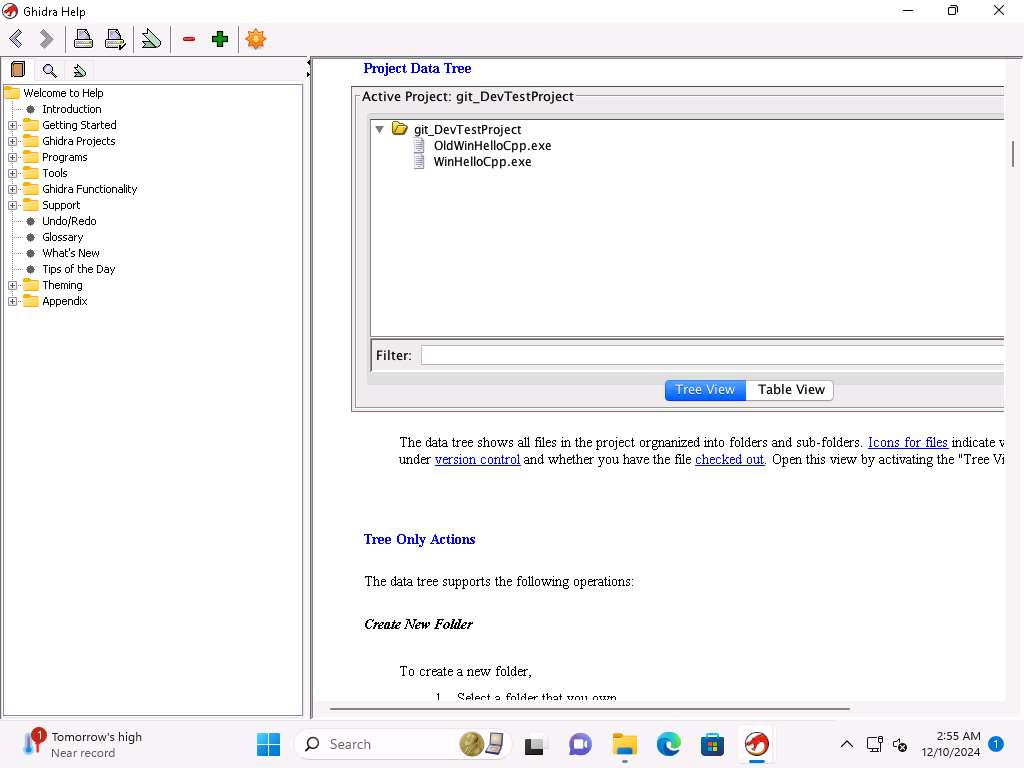Open Ghidra icon in the Windows taskbar

[756, 744]
